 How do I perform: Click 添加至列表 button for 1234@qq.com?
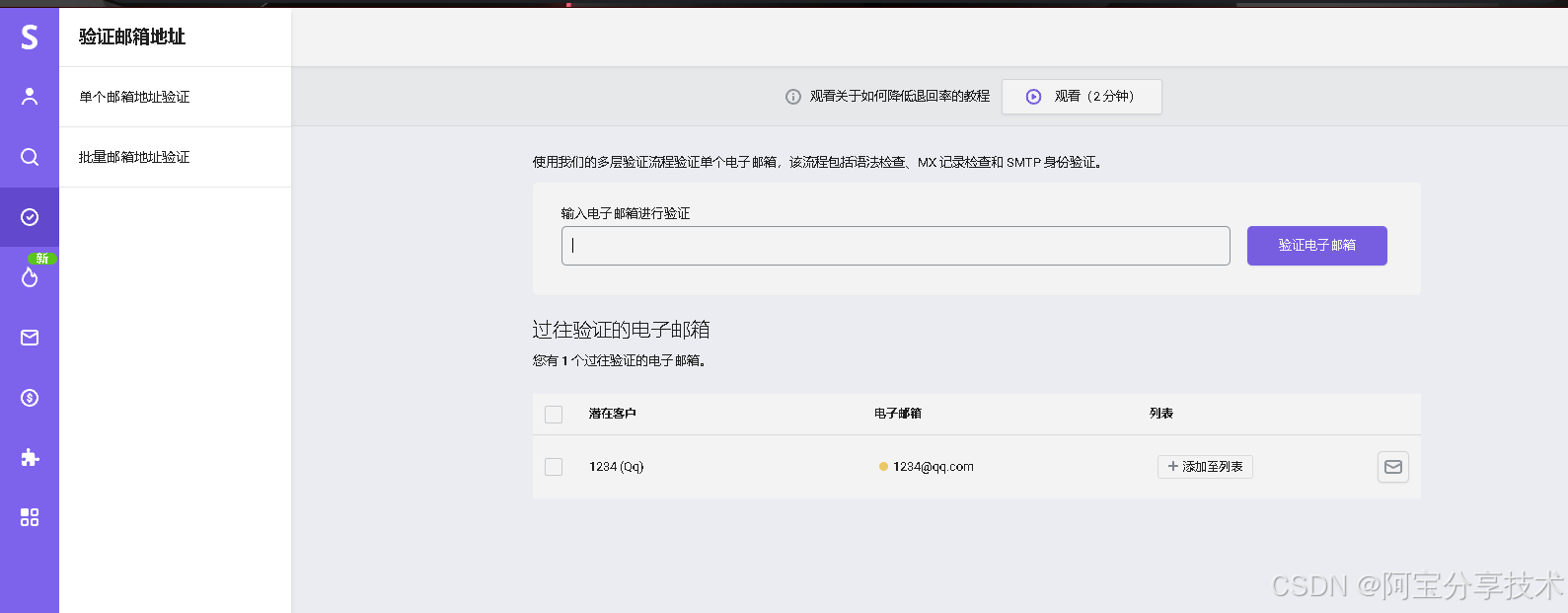click(x=1205, y=467)
